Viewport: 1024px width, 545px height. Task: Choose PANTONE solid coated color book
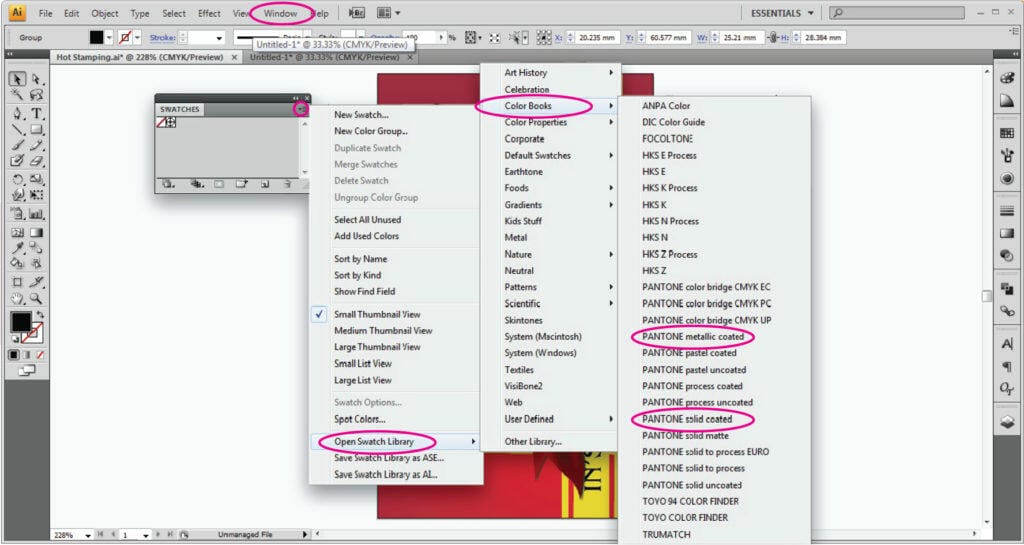pos(687,419)
